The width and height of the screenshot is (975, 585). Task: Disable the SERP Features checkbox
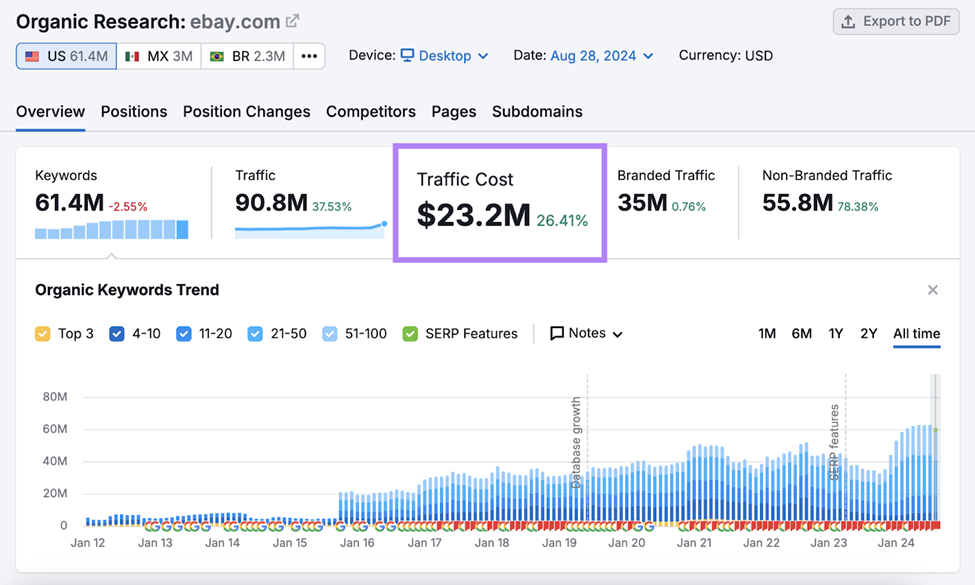410,334
